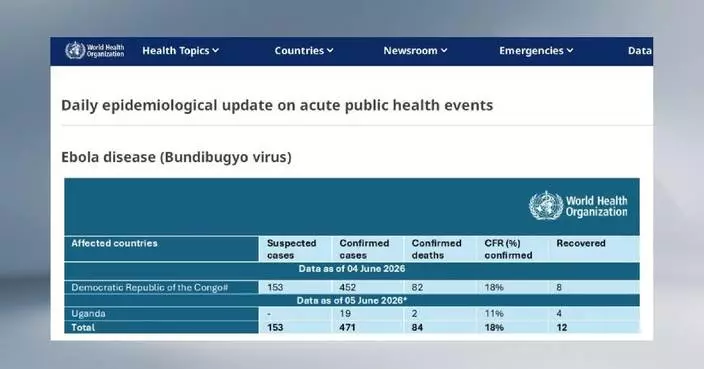Click Congo confirmed cases value 452
This screenshot has width=704, height=369.
348,287
